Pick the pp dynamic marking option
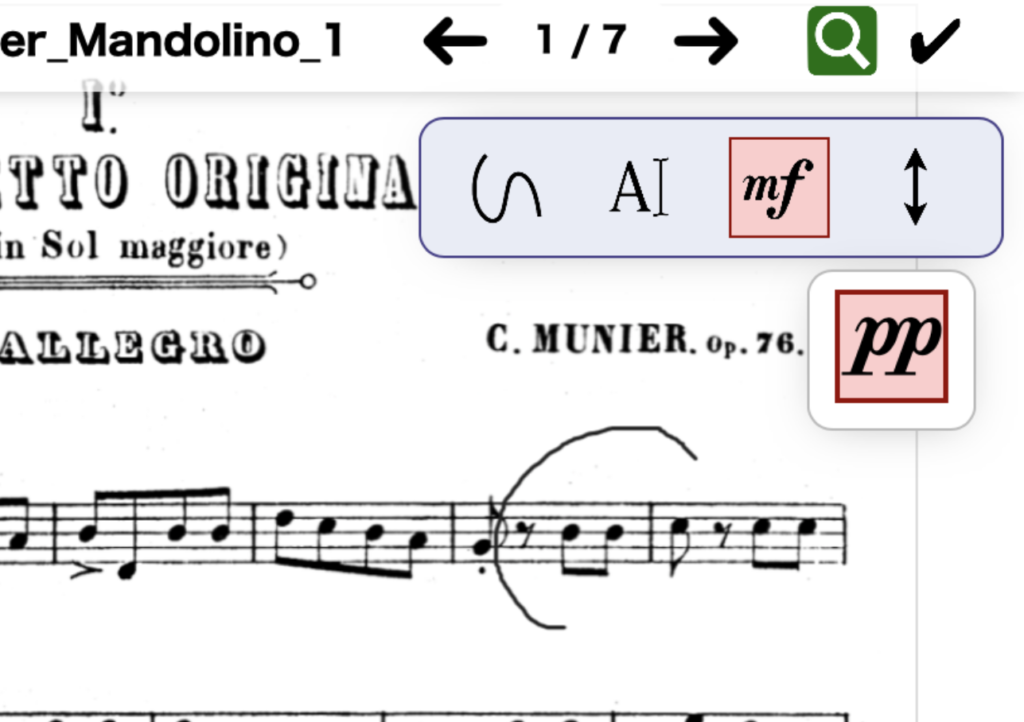Viewport: 1024px width, 722px height. tap(891, 347)
